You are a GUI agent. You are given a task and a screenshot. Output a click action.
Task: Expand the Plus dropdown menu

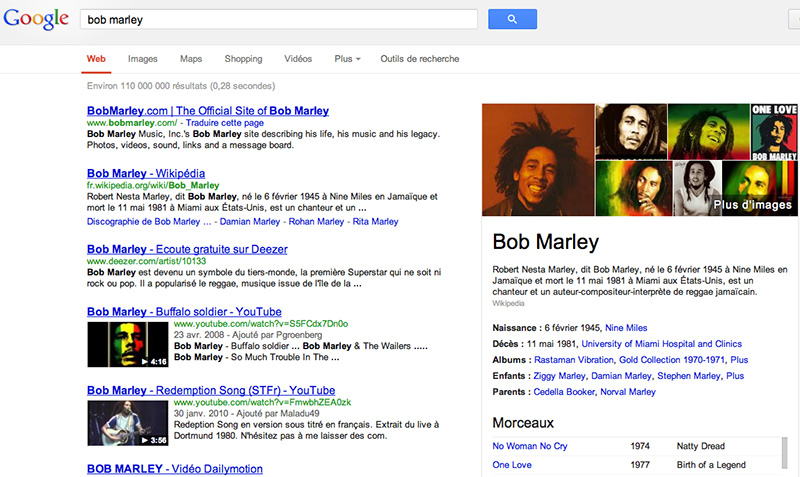(x=347, y=59)
